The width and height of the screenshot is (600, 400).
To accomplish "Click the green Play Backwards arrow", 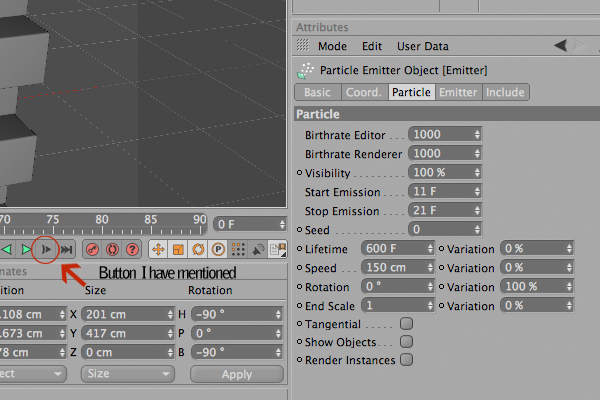I will 7,250.
